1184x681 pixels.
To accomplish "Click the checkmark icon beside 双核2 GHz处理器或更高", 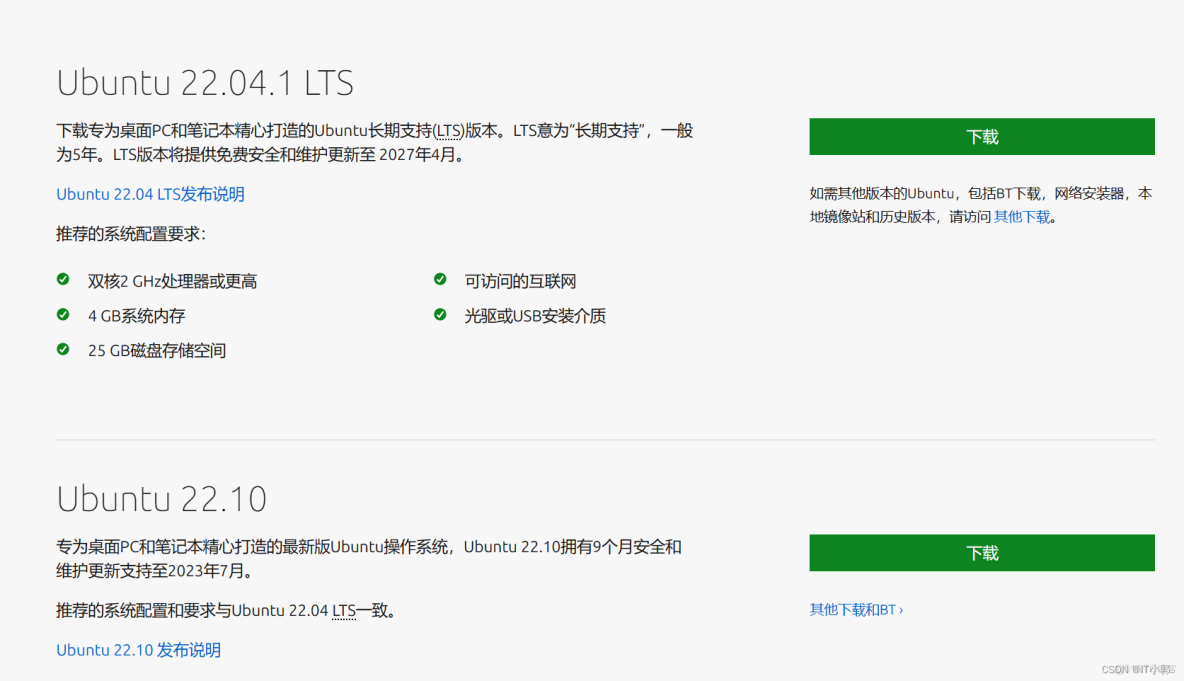I will (63, 280).
